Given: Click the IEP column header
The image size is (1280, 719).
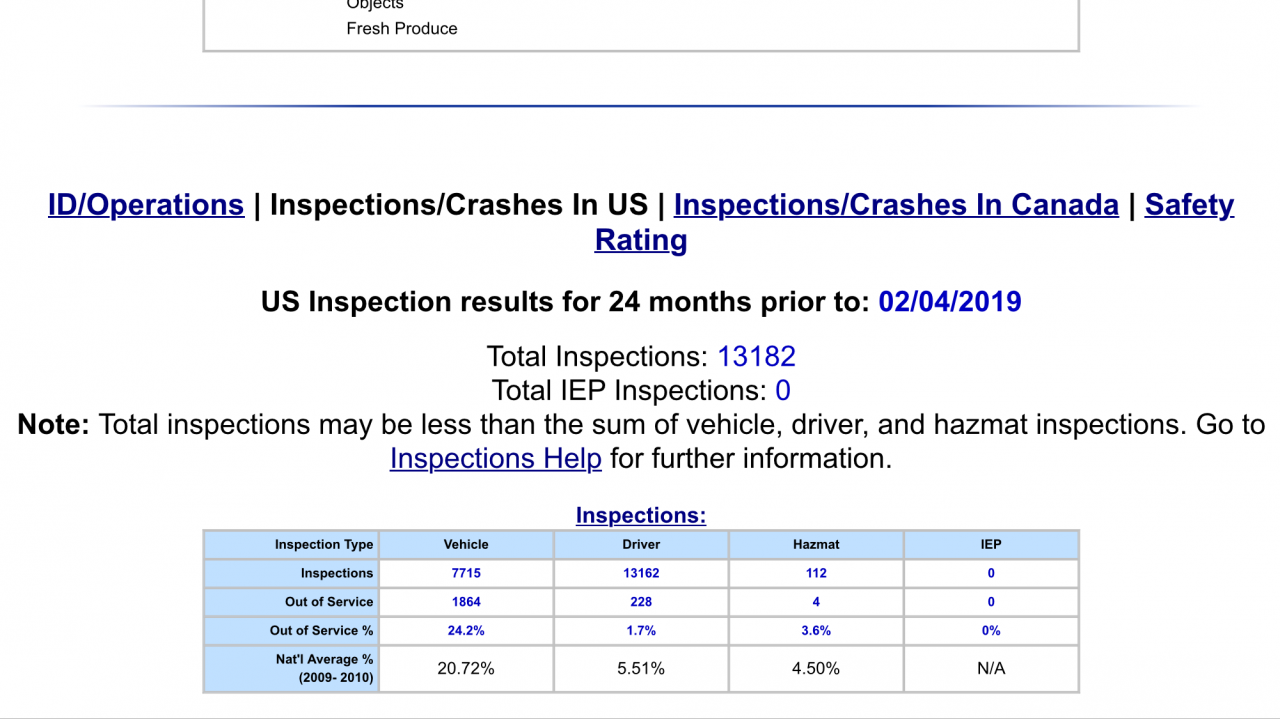Looking at the screenshot, I should tap(991, 545).
